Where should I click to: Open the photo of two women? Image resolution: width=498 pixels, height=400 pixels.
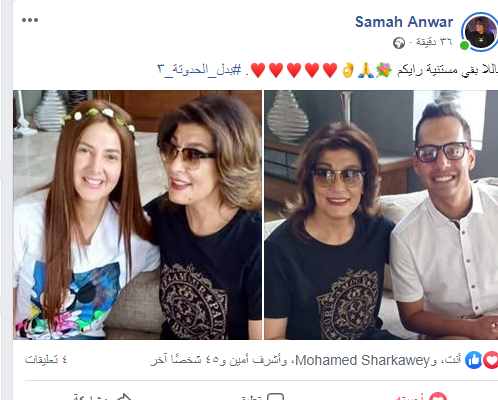click(x=137, y=215)
